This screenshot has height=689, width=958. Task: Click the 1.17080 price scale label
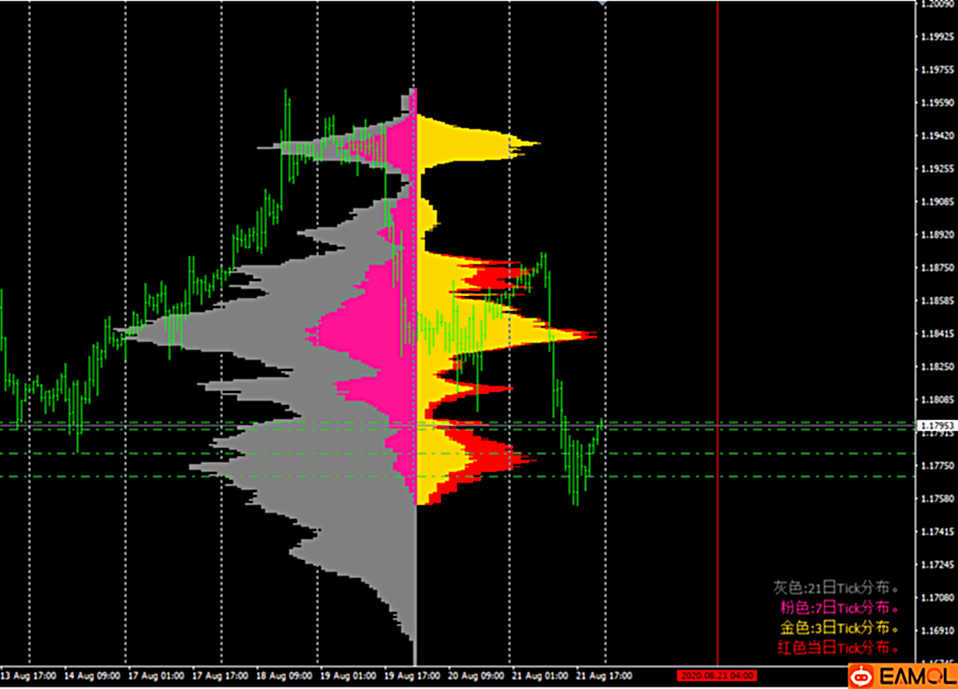938,598
